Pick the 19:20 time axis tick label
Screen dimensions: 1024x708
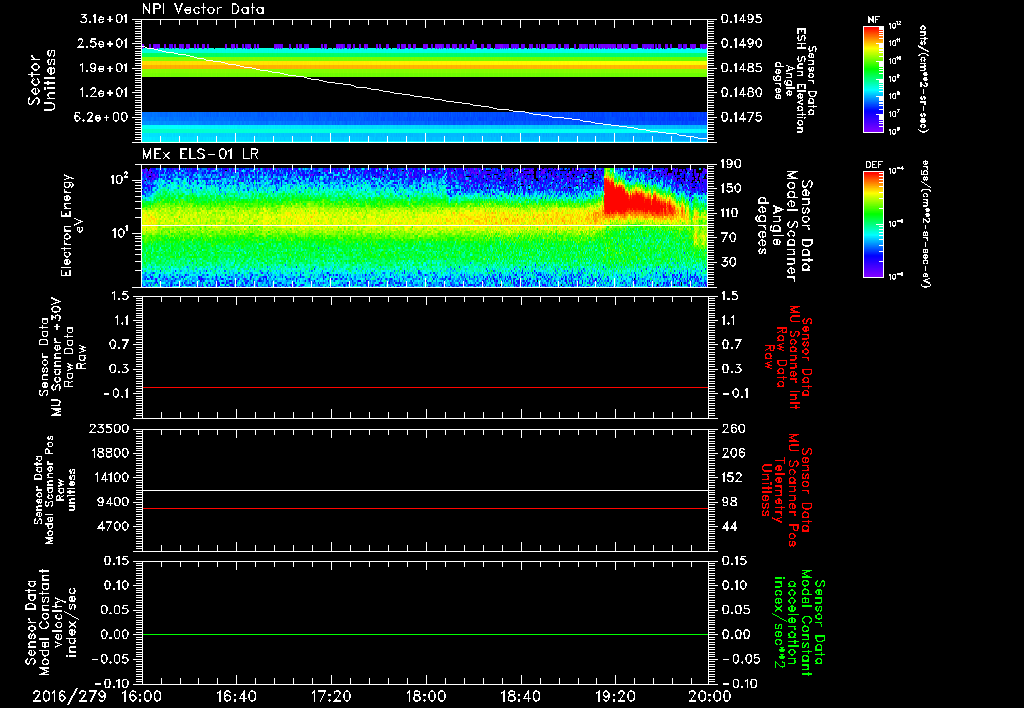pos(614,695)
